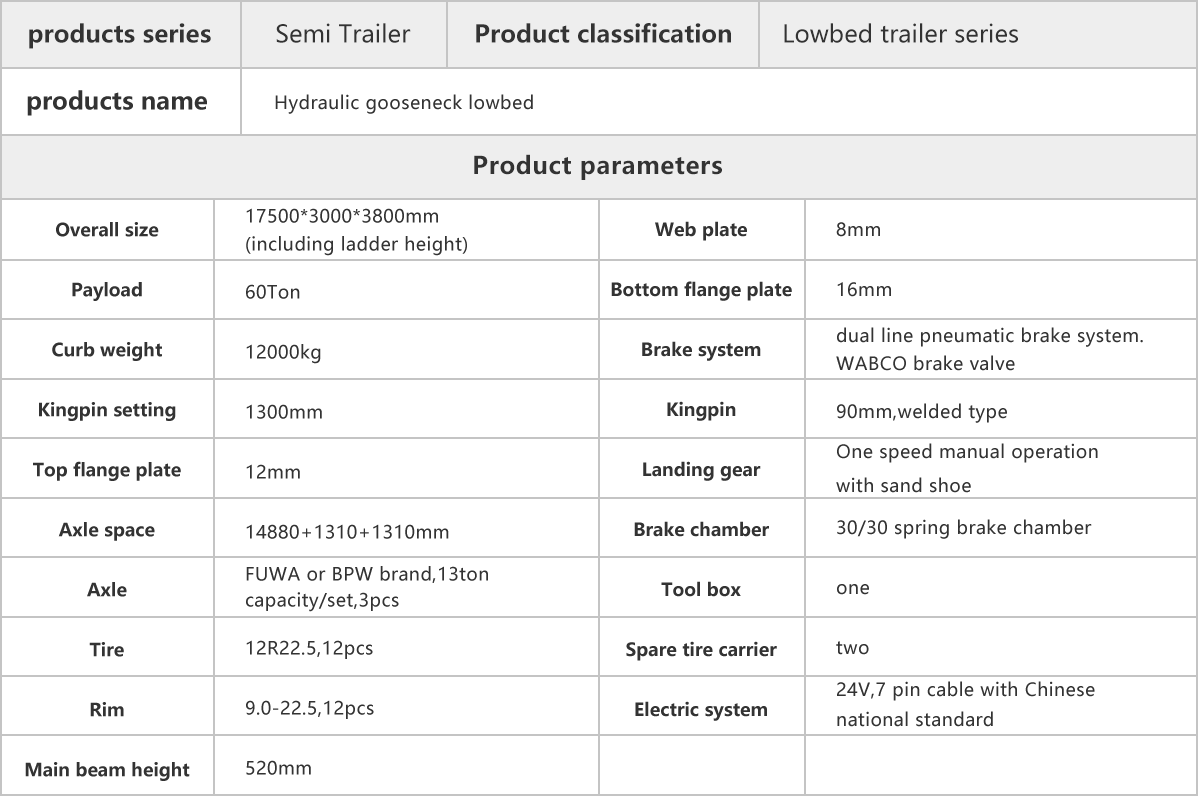Select the '12R22.5,12pcs' tire value
The width and height of the screenshot is (1198, 796).
(309, 648)
